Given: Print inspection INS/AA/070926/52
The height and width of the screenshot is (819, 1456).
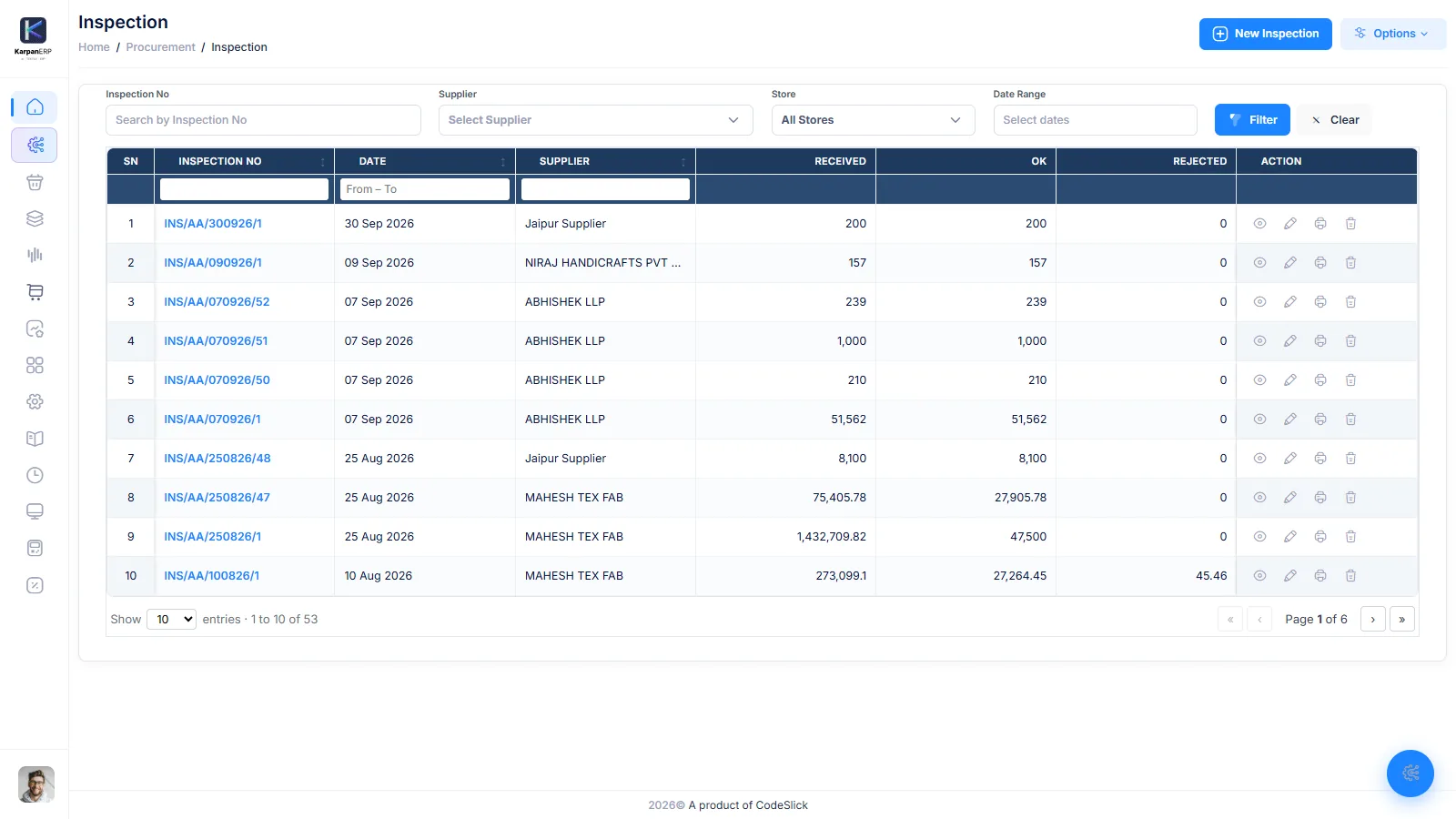Looking at the screenshot, I should [x=1320, y=302].
